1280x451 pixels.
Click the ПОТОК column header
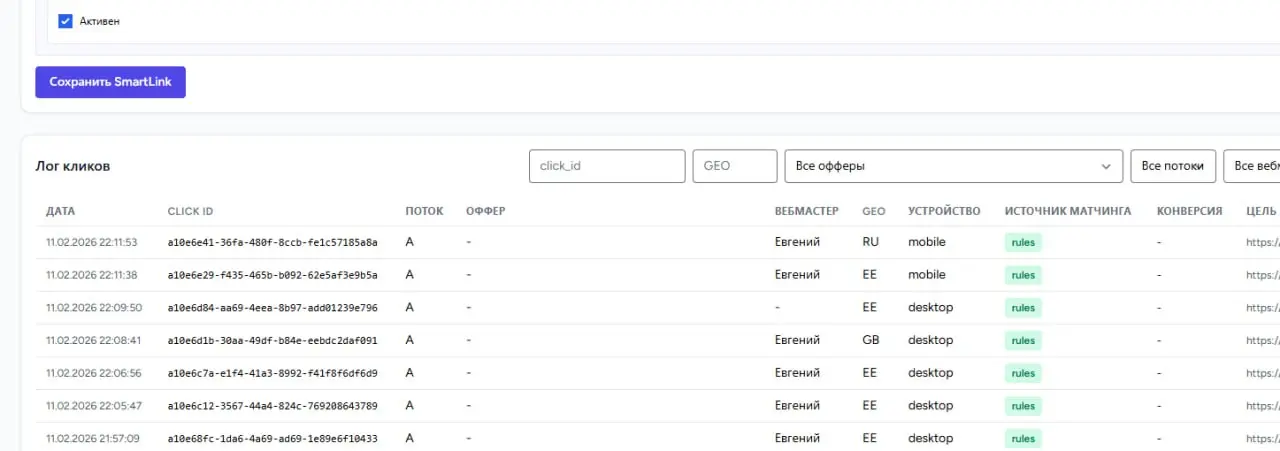click(x=424, y=211)
